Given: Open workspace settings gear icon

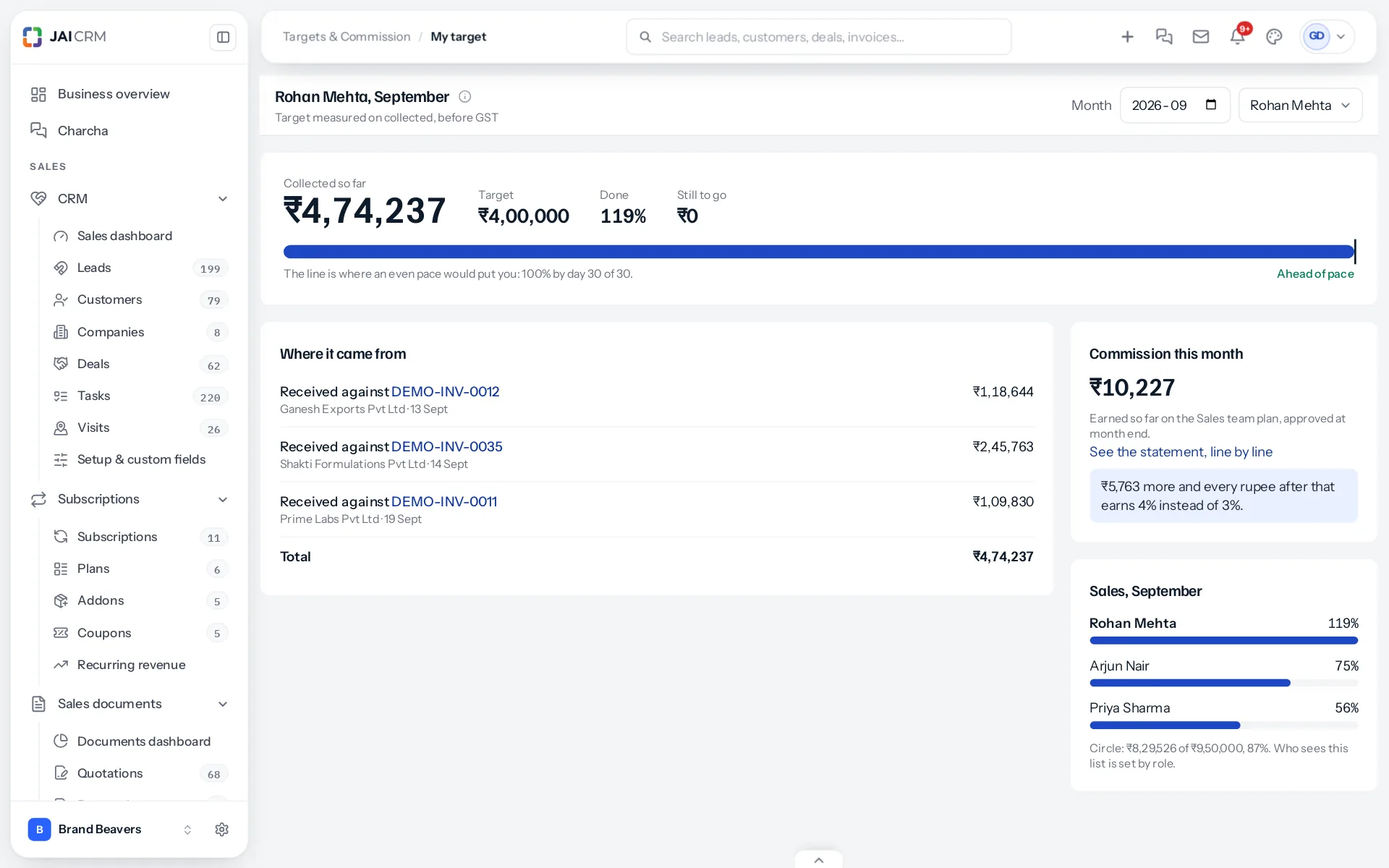Looking at the screenshot, I should (x=222, y=830).
